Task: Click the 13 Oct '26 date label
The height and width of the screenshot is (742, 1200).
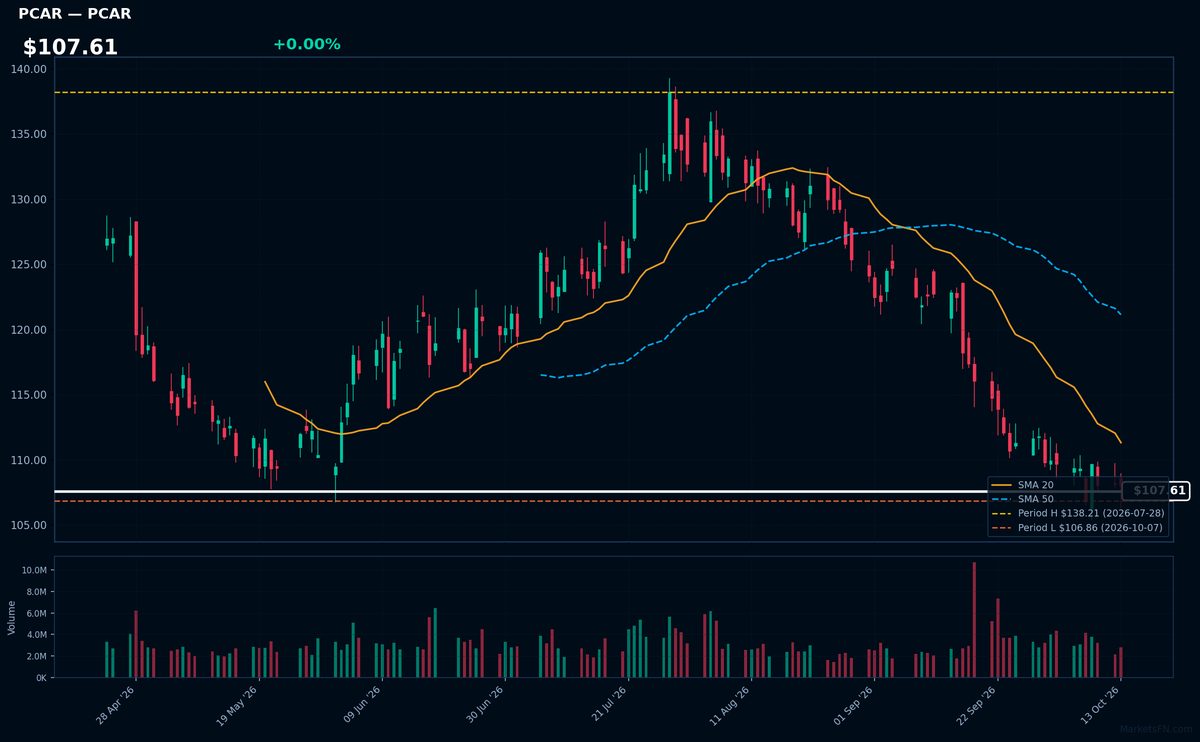Action: coord(1100,706)
